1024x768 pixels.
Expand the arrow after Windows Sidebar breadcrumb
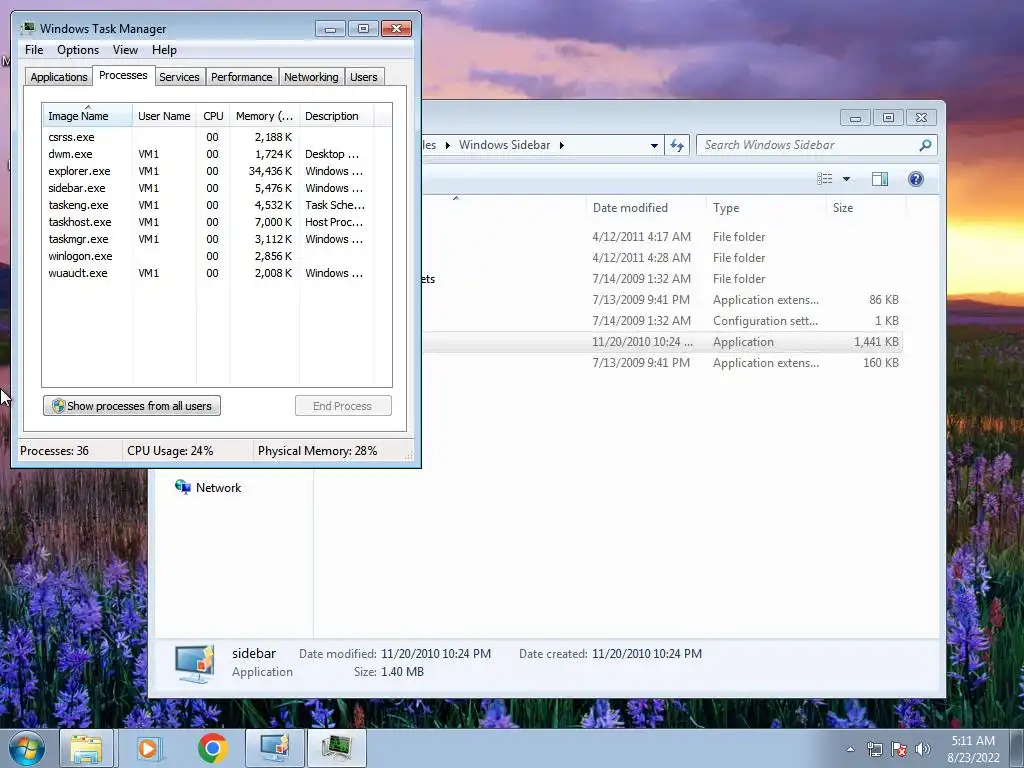point(562,145)
